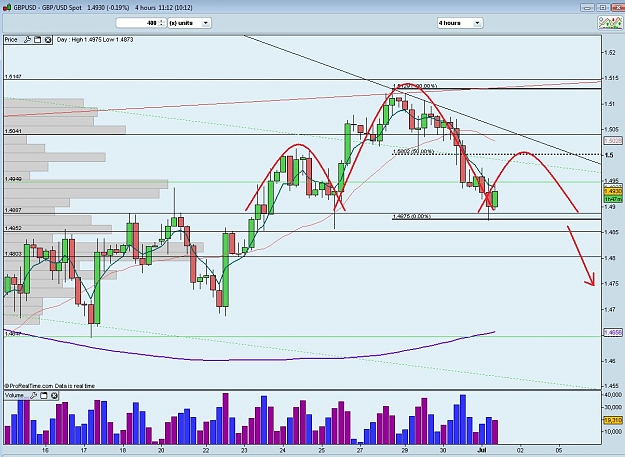This screenshot has width=625, height=457.
Task: Increase units with the stepper up arrow
Action: coord(162,21)
